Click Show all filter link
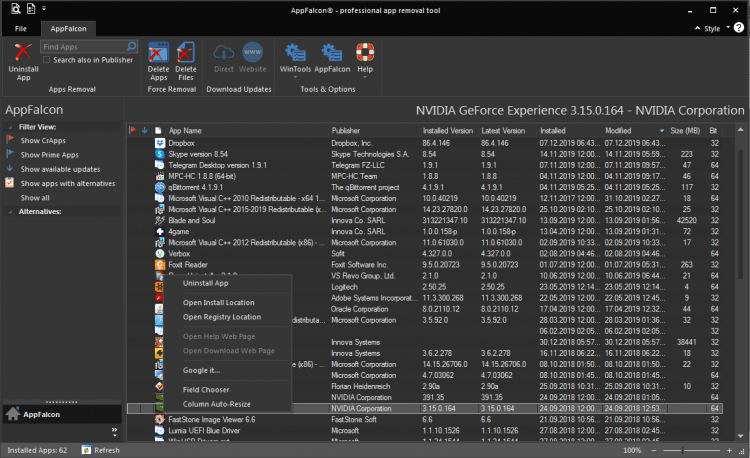The image size is (750, 458). click(34, 198)
